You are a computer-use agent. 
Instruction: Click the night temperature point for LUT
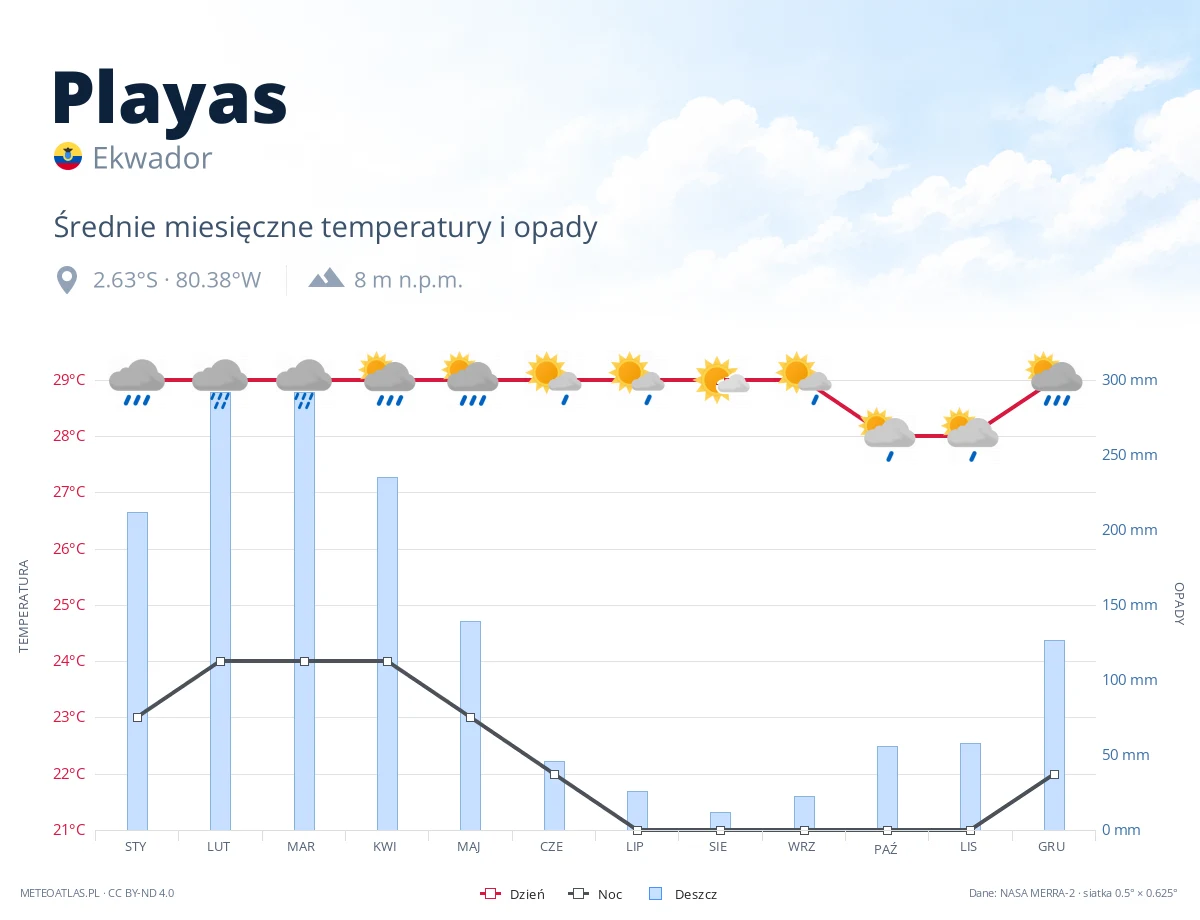click(220, 661)
